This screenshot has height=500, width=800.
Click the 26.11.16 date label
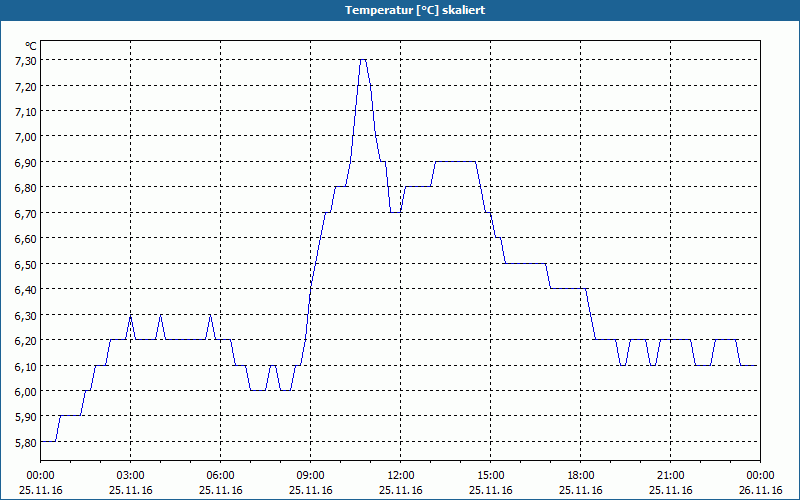pyautogui.click(x=760, y=490)
